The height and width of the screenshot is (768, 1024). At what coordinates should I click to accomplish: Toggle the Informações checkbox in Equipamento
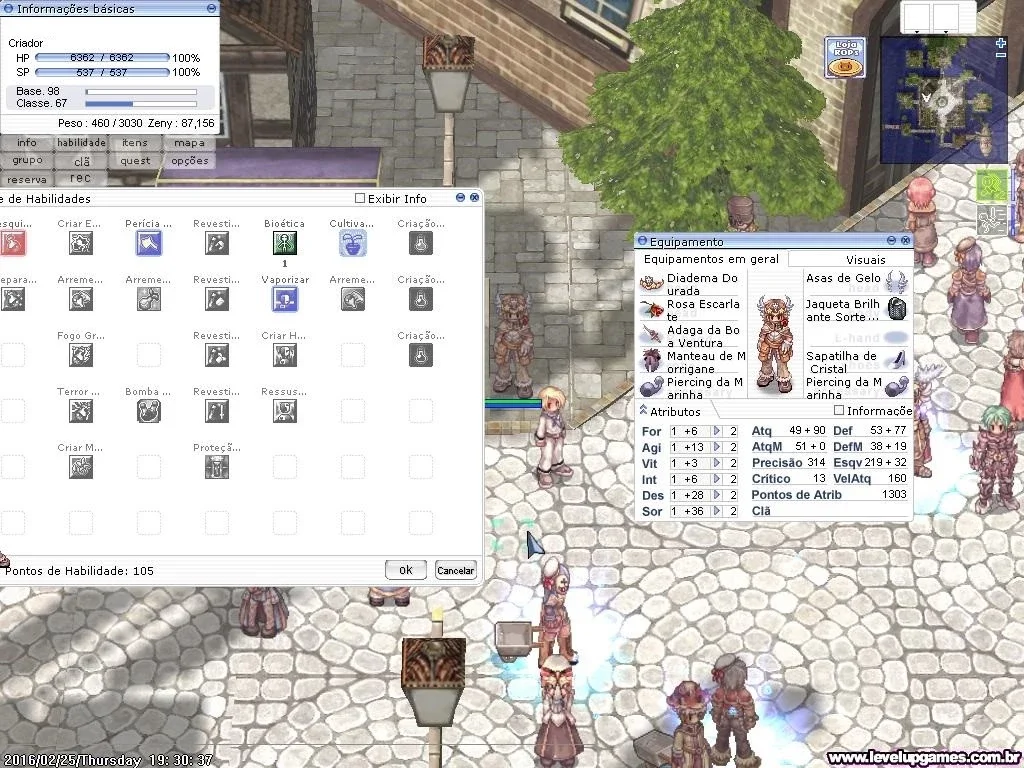(x=839, y=410)
